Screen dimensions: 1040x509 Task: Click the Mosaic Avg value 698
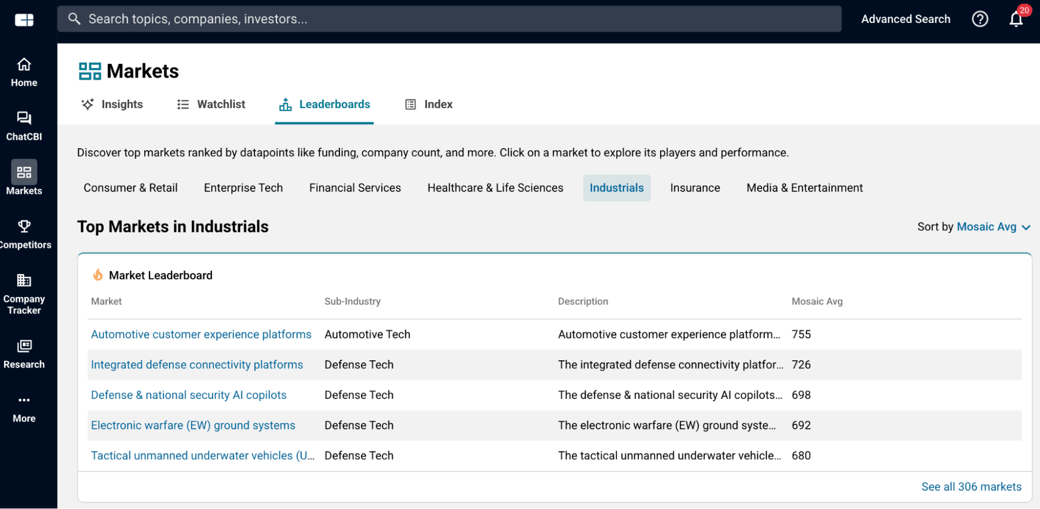(x=801, y=395)
